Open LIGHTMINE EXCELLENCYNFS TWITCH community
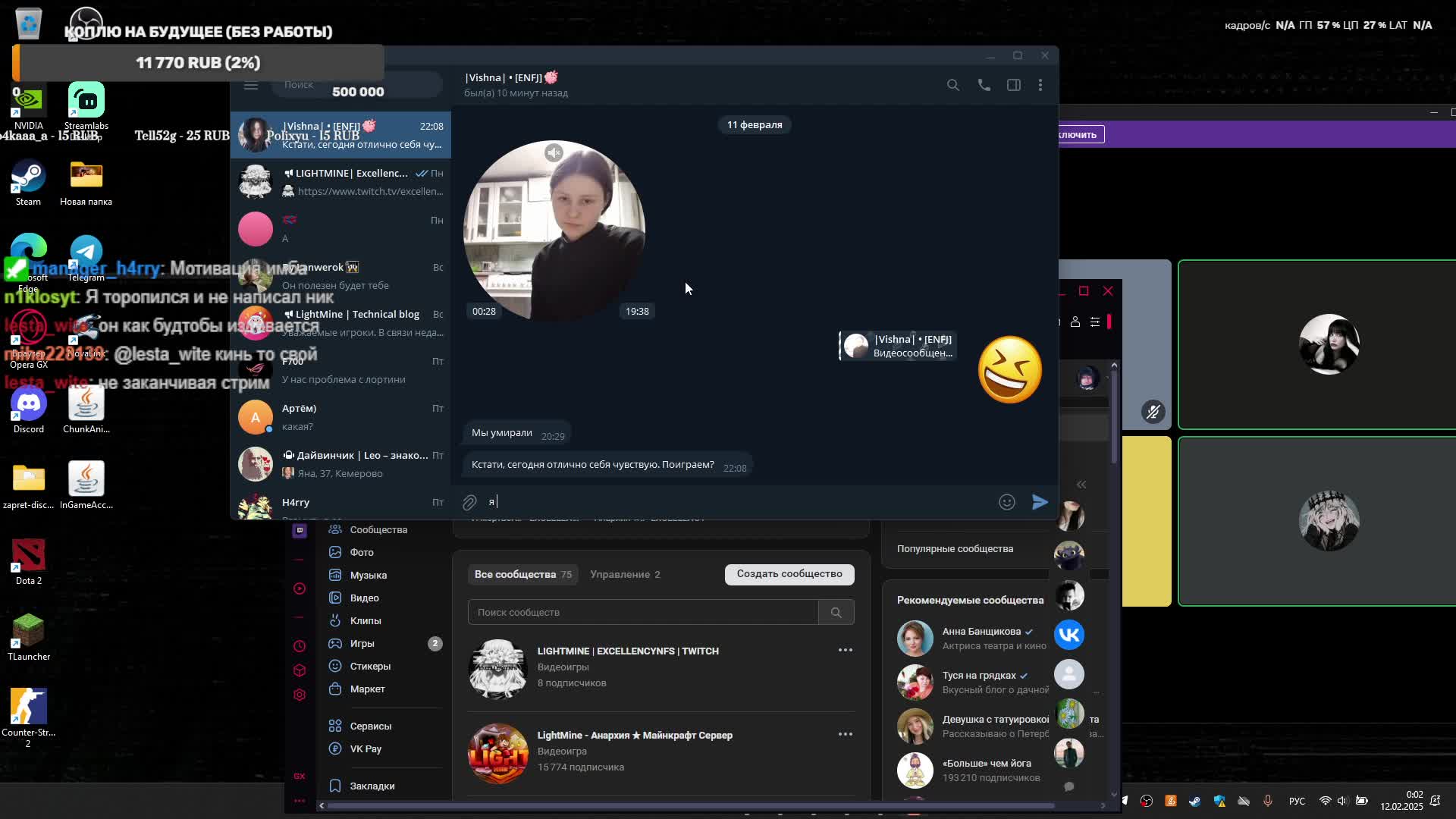This screenshot has height=819, width=1456. (628, 651)
